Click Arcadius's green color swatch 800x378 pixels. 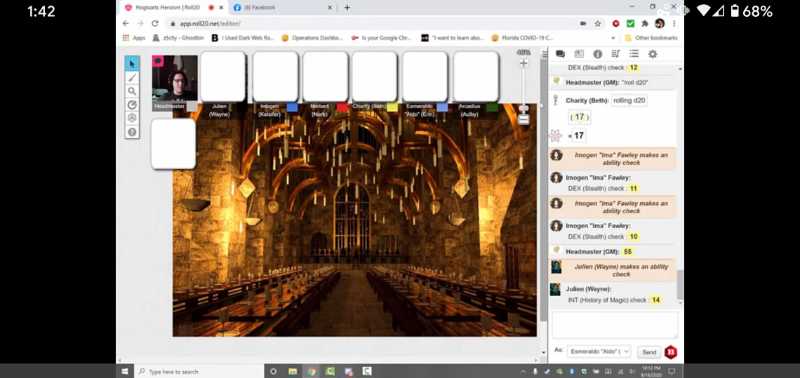pos(492,107)
